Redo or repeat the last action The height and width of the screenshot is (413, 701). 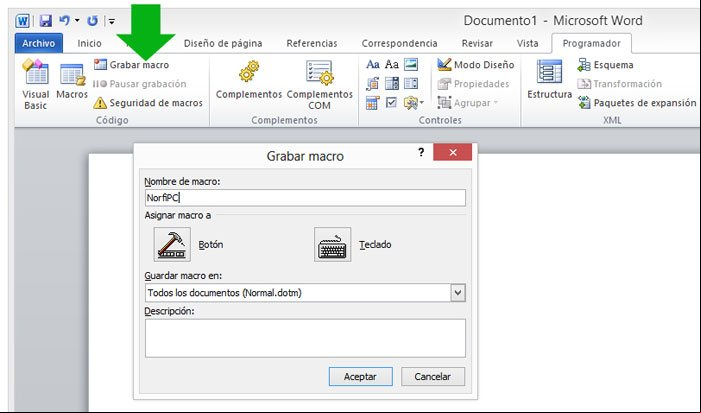click(93, 21)
